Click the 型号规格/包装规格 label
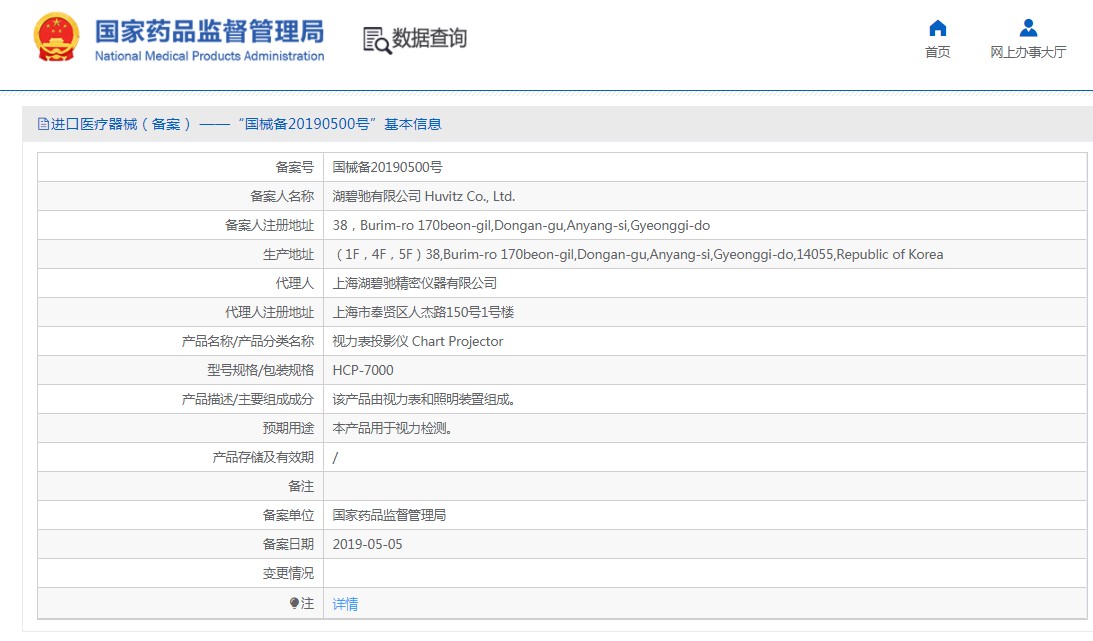Viewport: 1093px width, 641px height. [261, 371]
